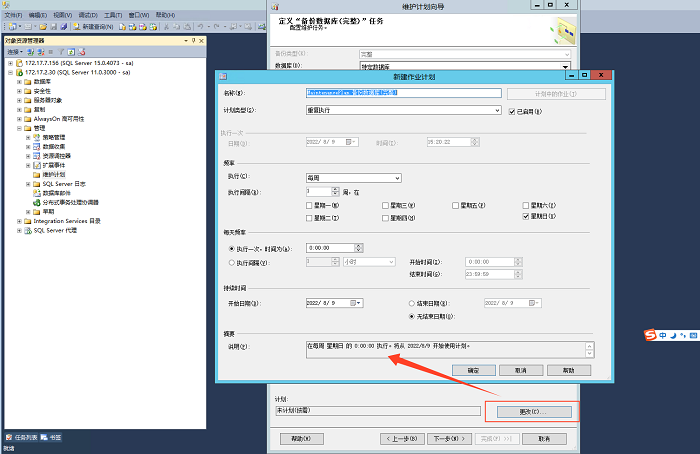Click the SQL Server 代理 agent icon
The width and height of the screenshot is (700, 454).
tap(28, 230)
